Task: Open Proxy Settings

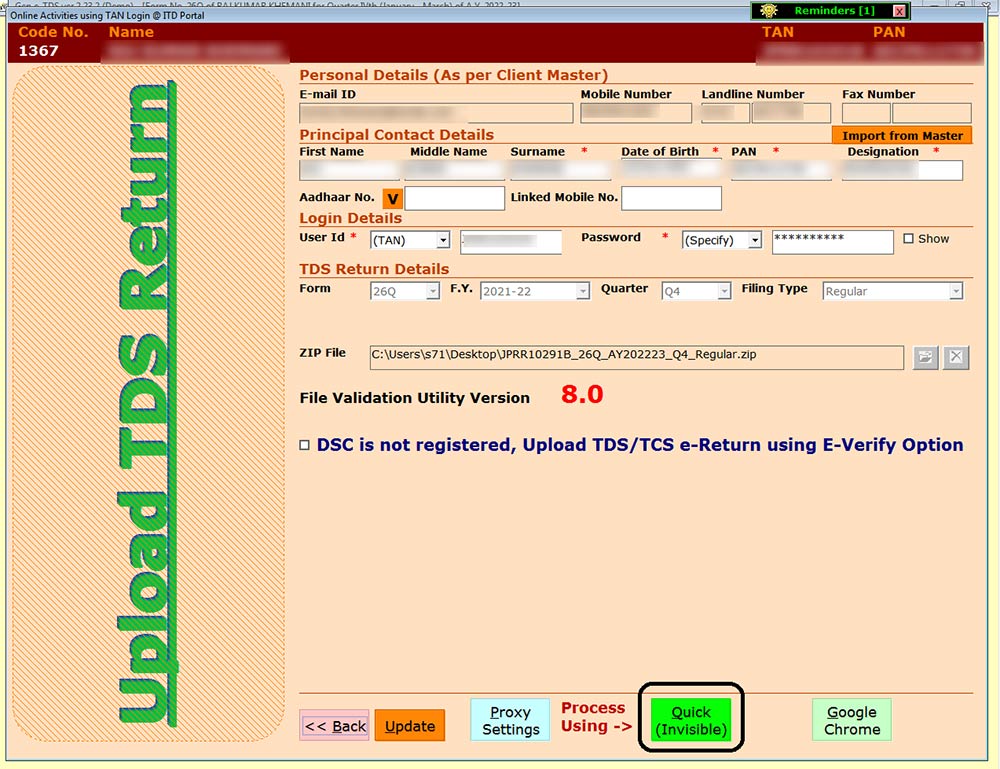Action: pos(510,720)
